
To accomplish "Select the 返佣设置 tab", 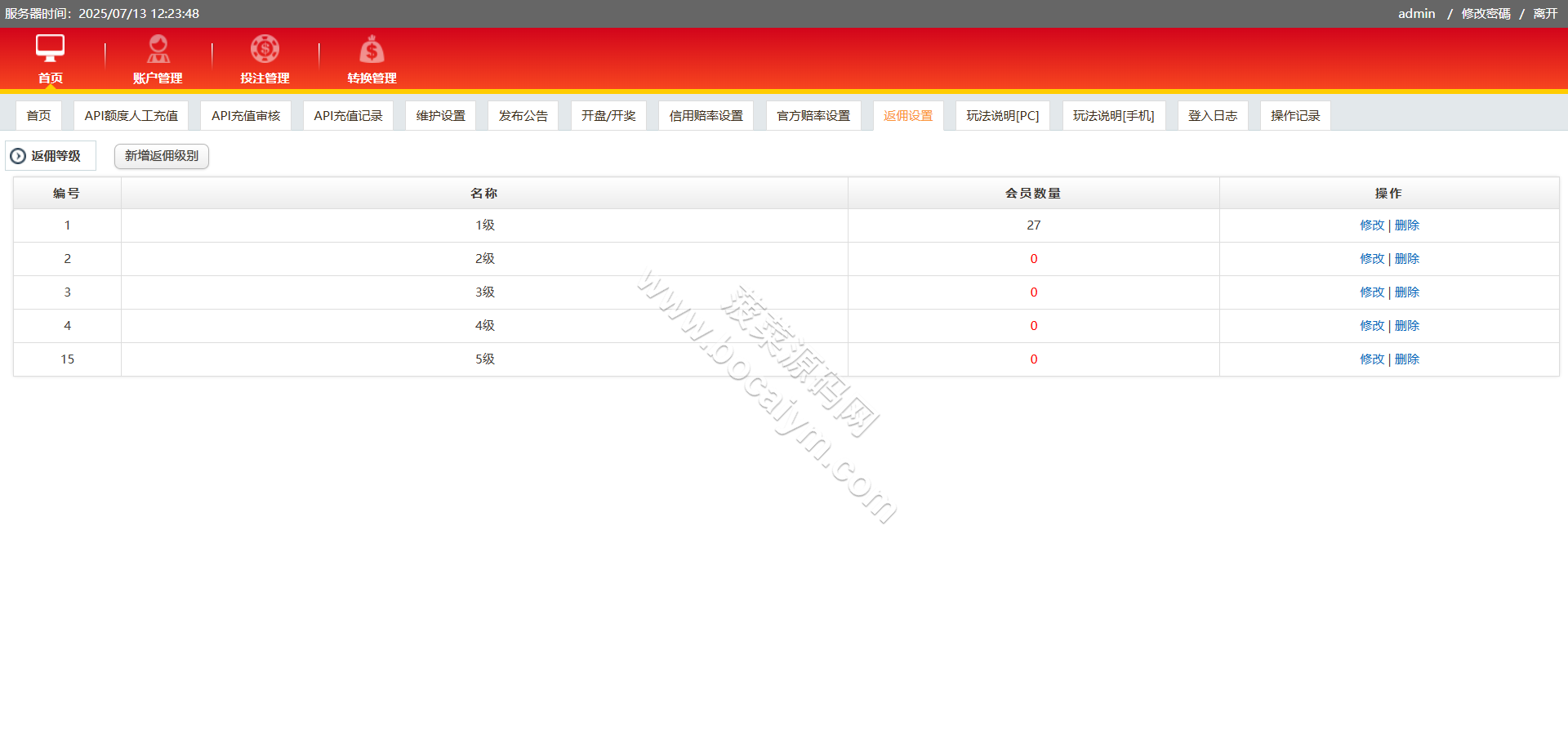I will pos(908,116).
